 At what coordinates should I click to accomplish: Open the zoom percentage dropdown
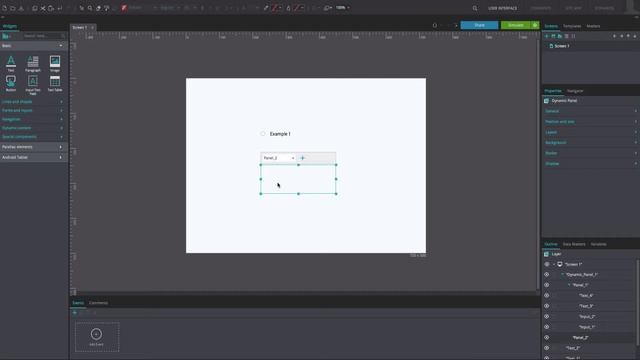(x=343, y=8)
